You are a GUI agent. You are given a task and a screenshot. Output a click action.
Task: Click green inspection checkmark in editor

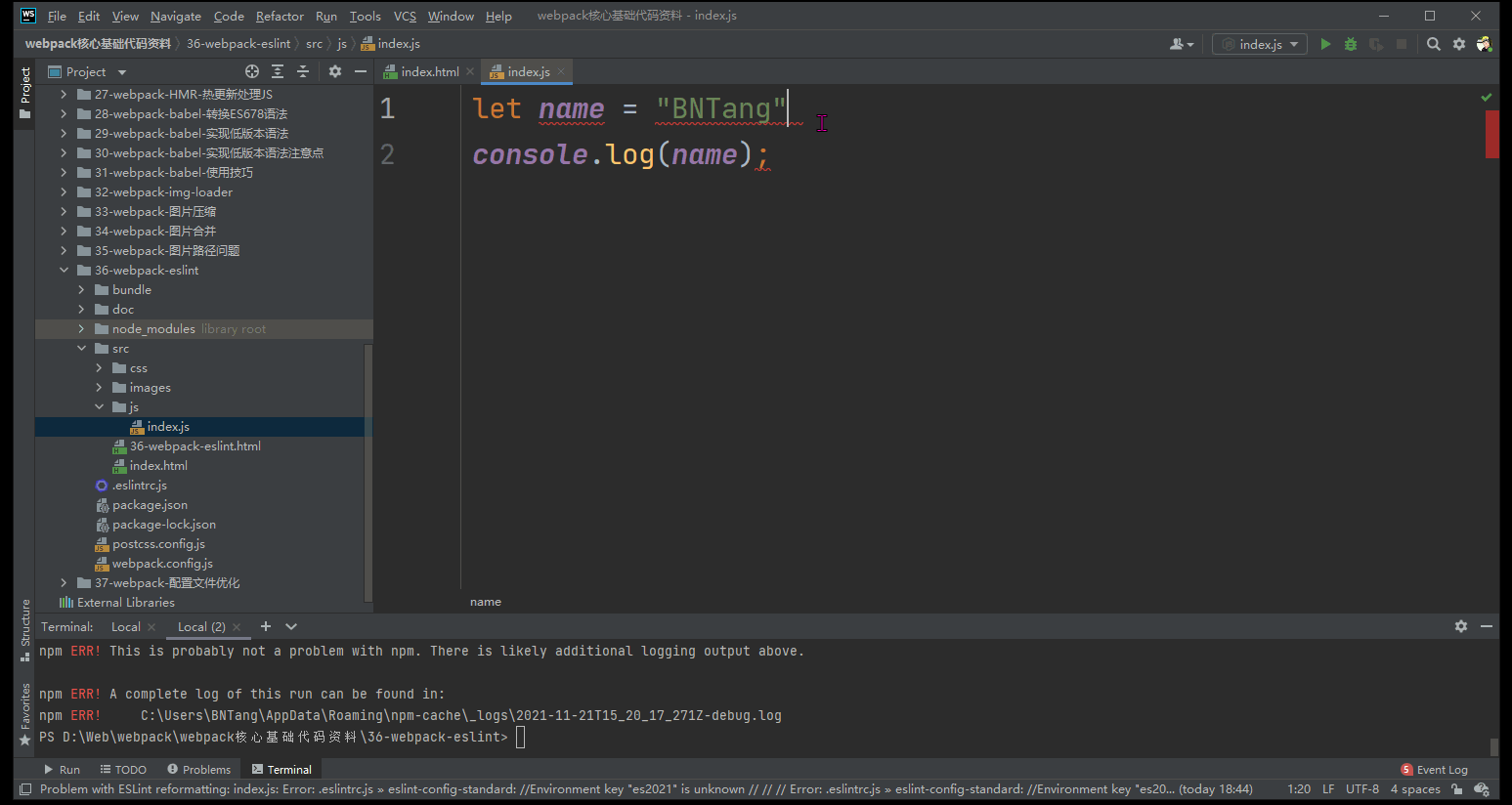1487,97
